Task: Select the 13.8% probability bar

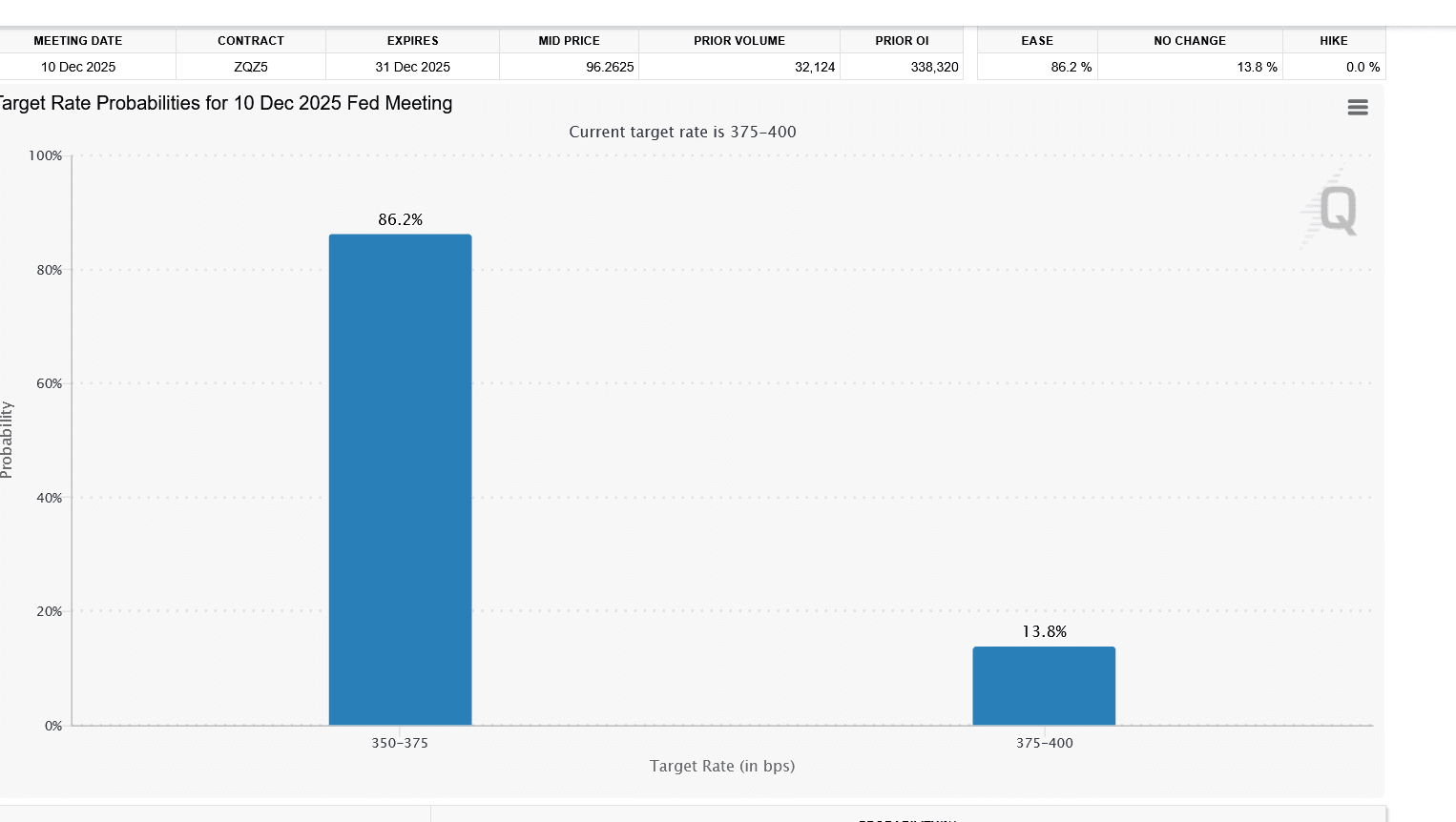Action: [1044, 685]
